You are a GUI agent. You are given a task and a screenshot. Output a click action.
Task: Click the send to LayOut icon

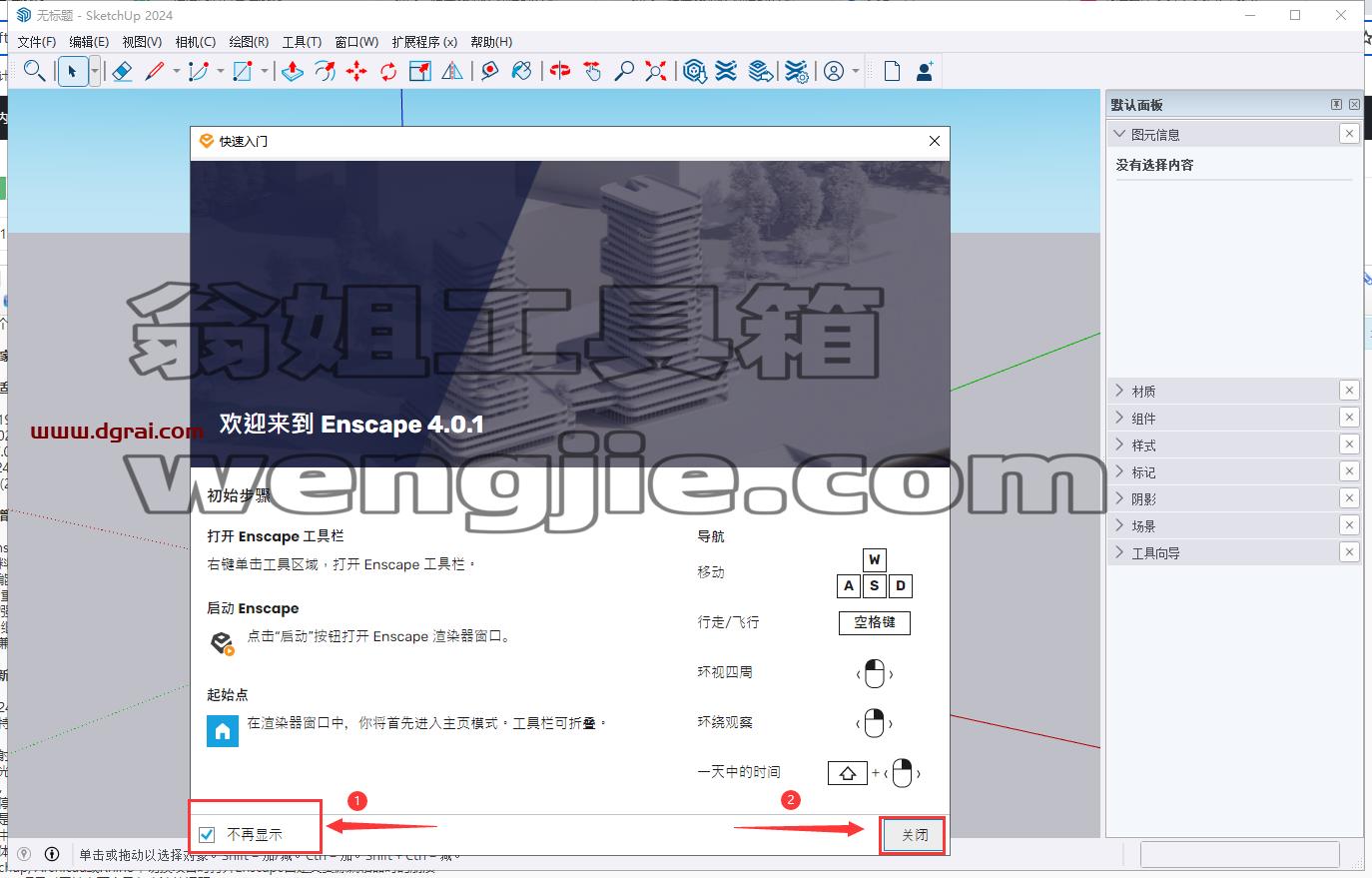[760, 71]
